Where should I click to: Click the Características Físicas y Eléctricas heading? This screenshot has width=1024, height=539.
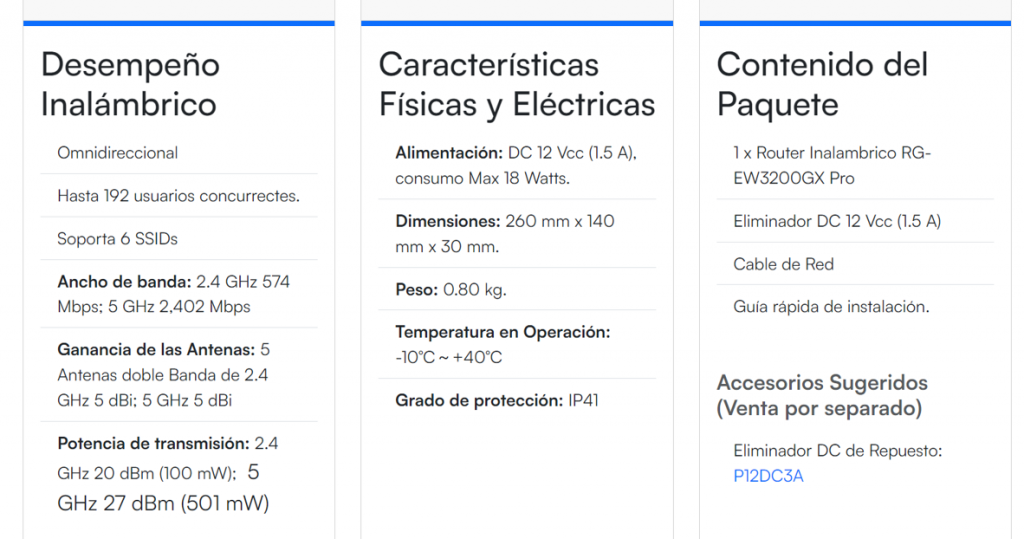coord(516,84)
